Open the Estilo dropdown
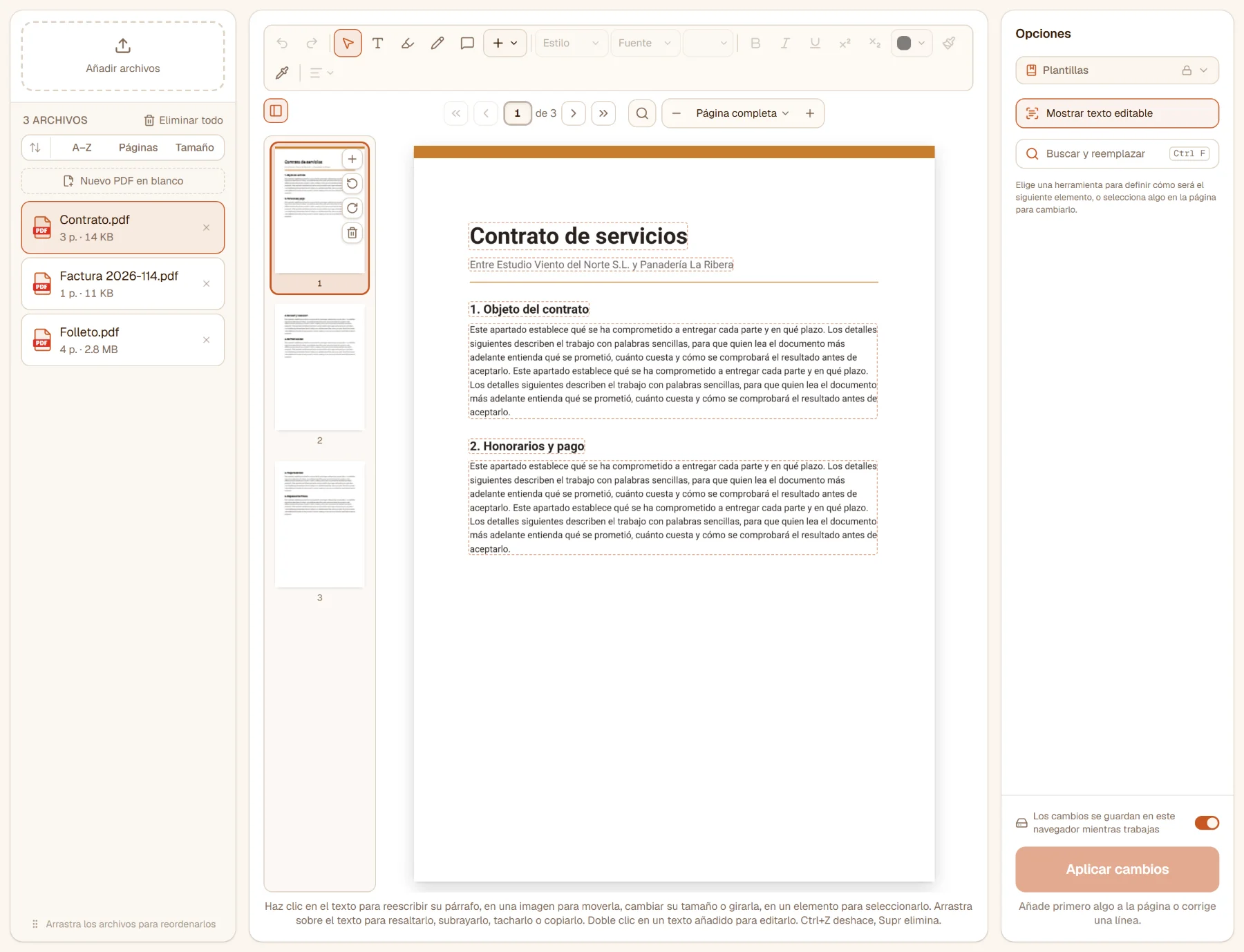Image resolution: width=1244 pixels, height=952 pixels. [572, 44]
